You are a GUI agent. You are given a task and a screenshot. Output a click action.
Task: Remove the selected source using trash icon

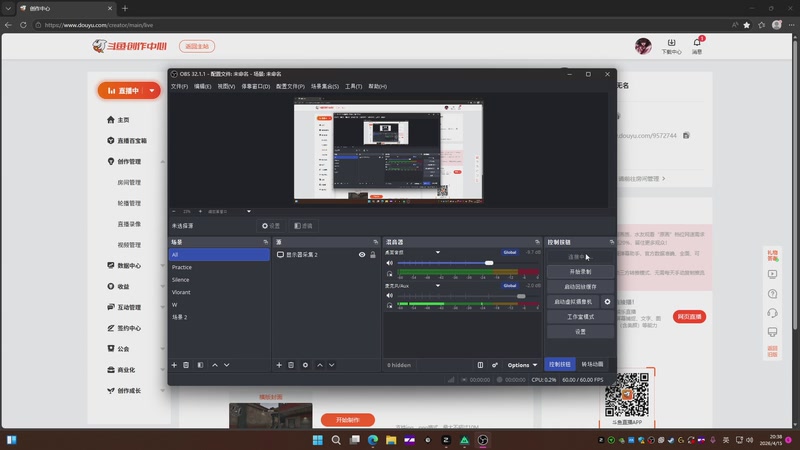click(x=291, y=365)
